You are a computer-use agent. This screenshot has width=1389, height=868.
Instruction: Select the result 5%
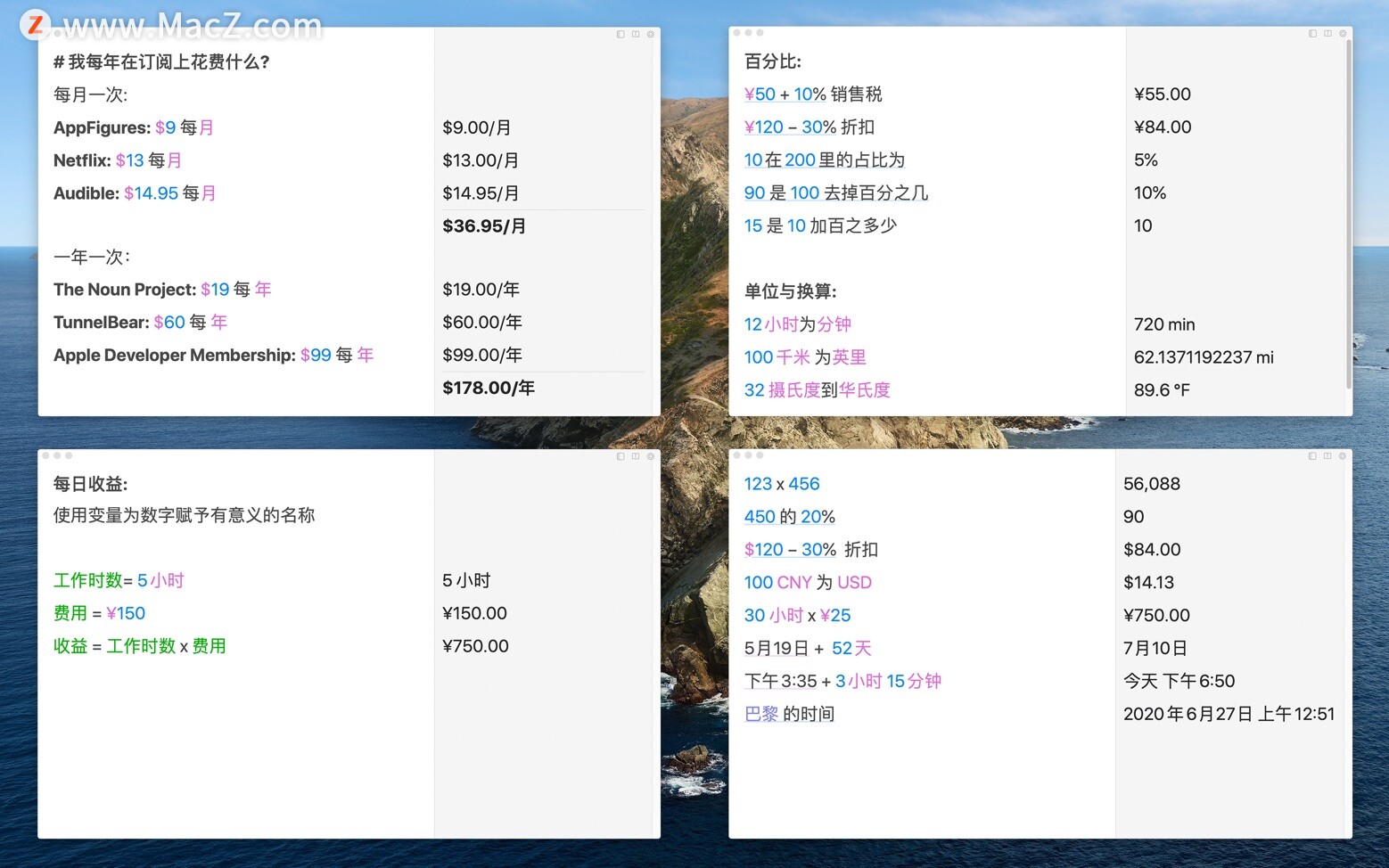tap(1146, 160)
